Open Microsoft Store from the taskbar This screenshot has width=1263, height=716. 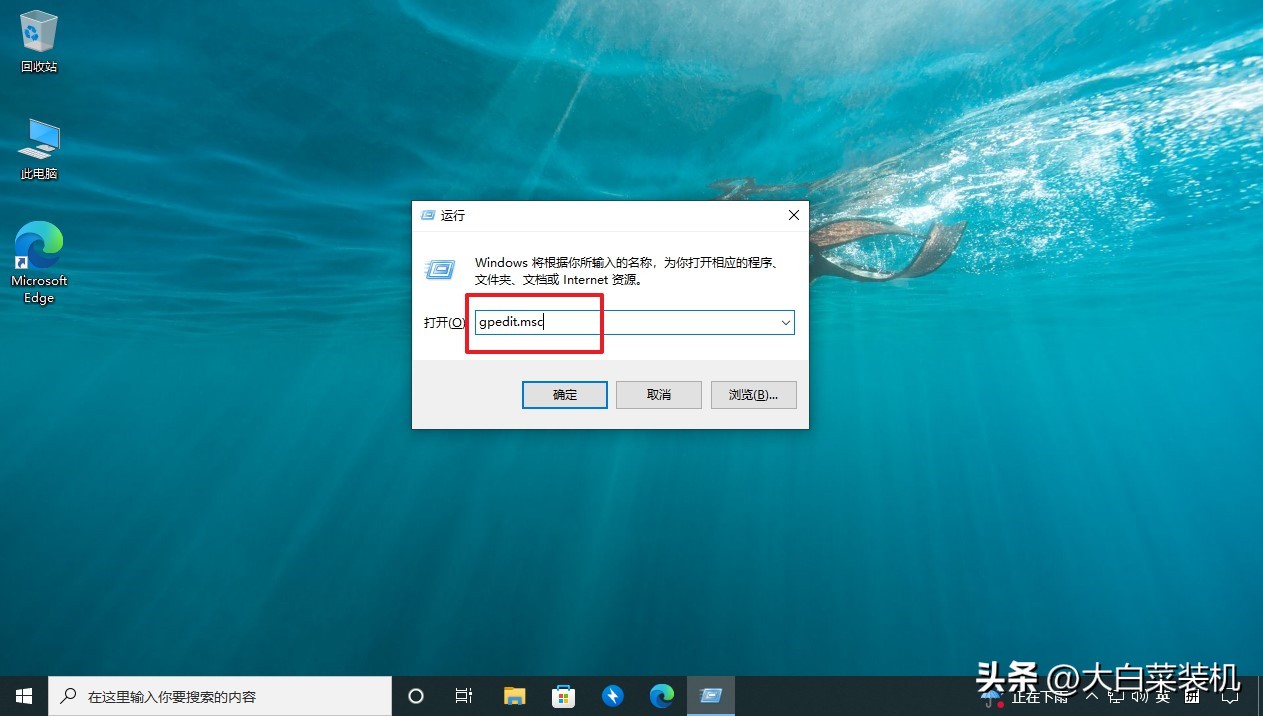pyautogui.click(x=563, y=695)
